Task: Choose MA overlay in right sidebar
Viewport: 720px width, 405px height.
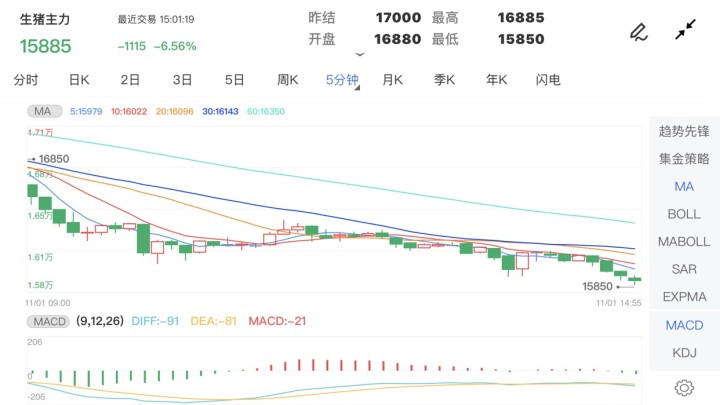Action: point(684,186)
